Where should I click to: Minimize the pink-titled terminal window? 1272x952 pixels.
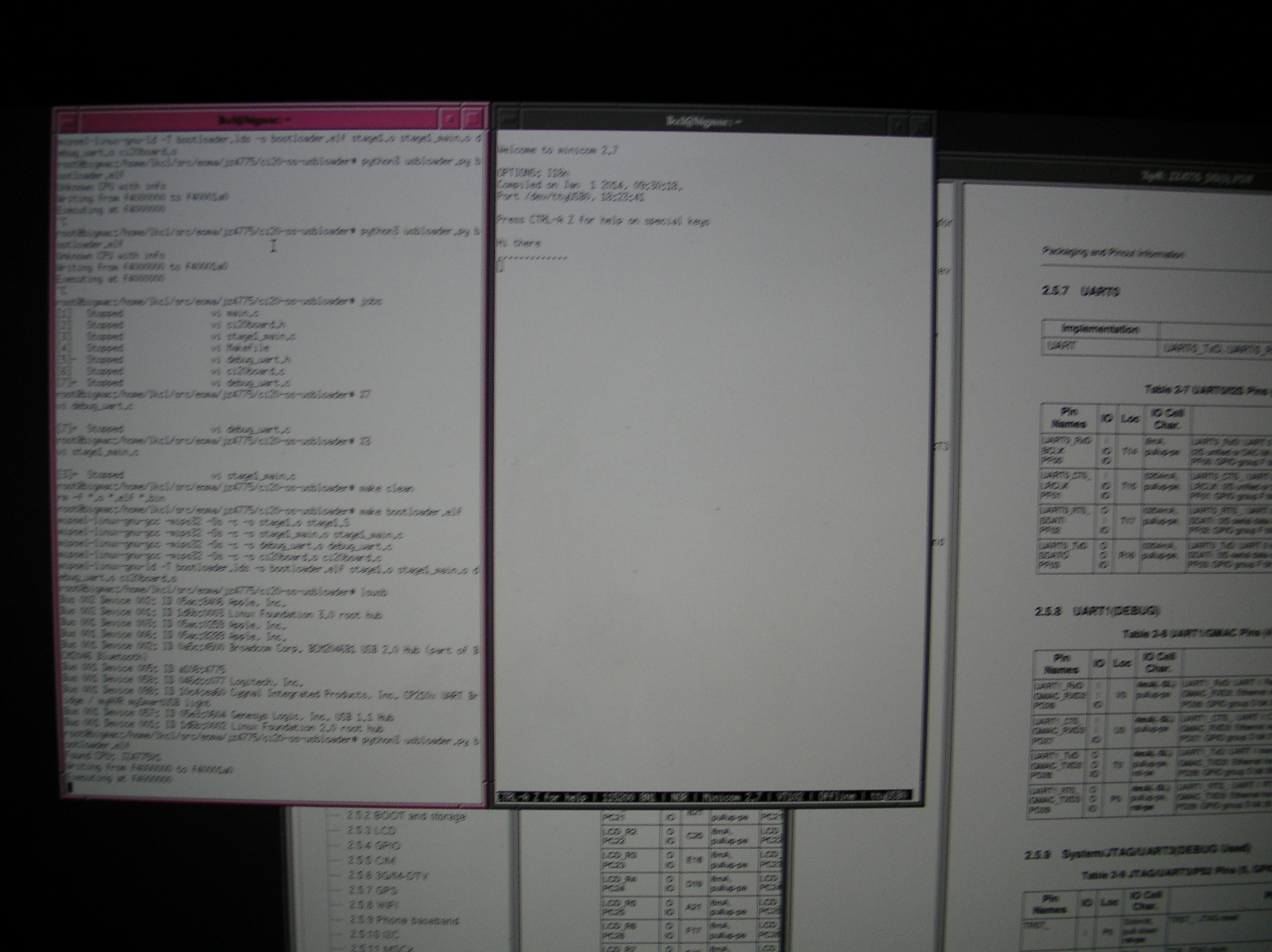449,119
